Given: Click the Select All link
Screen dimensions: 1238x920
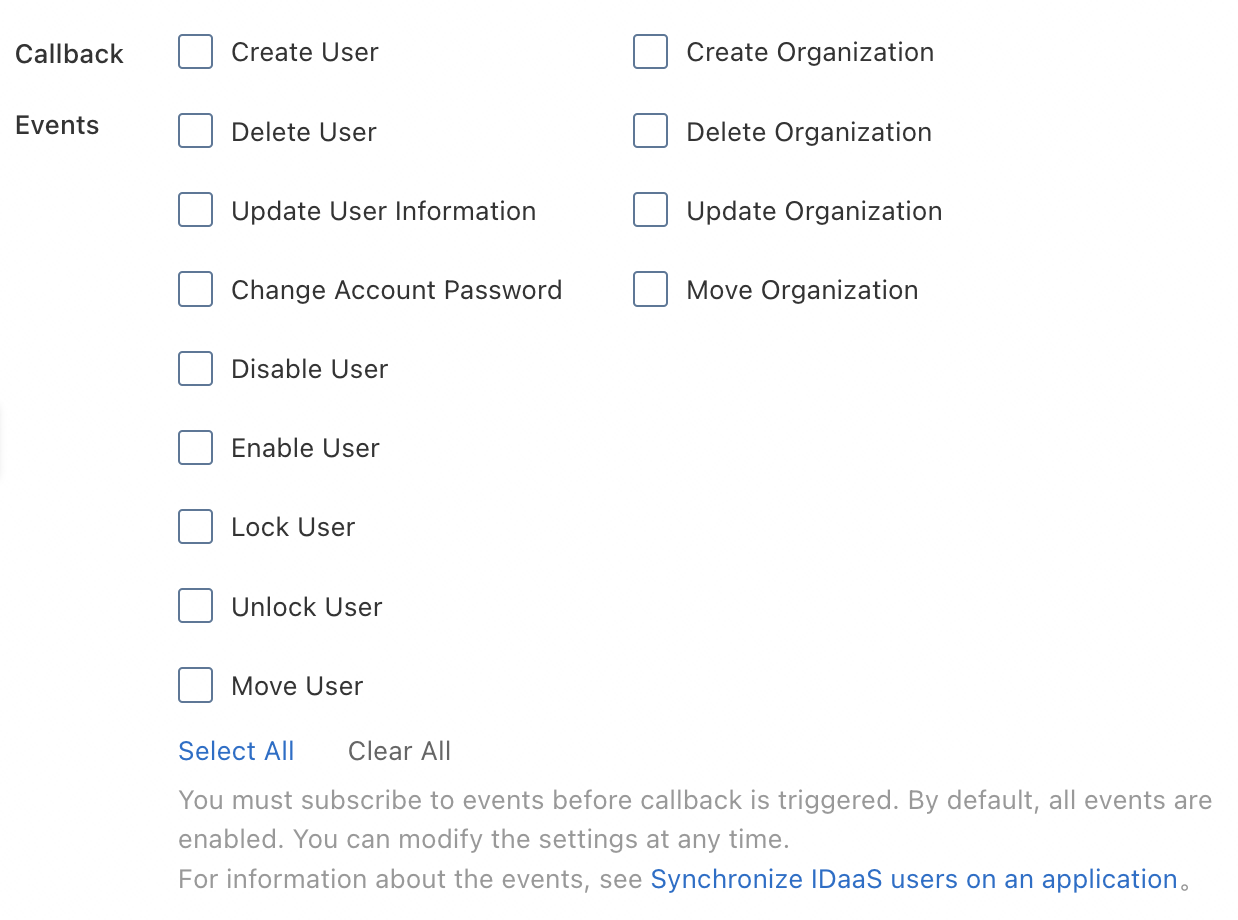Looking at the screenshot, I should tap(236, 751).
